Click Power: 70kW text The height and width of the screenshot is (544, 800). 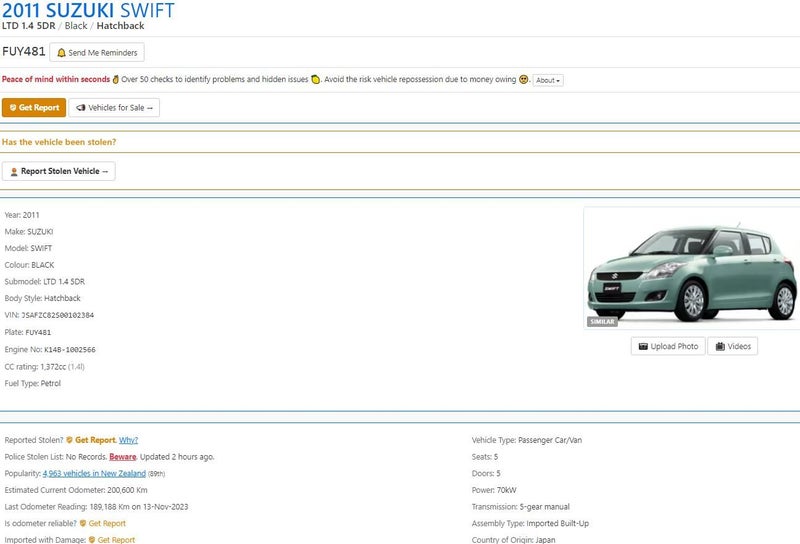pos(494,490)
